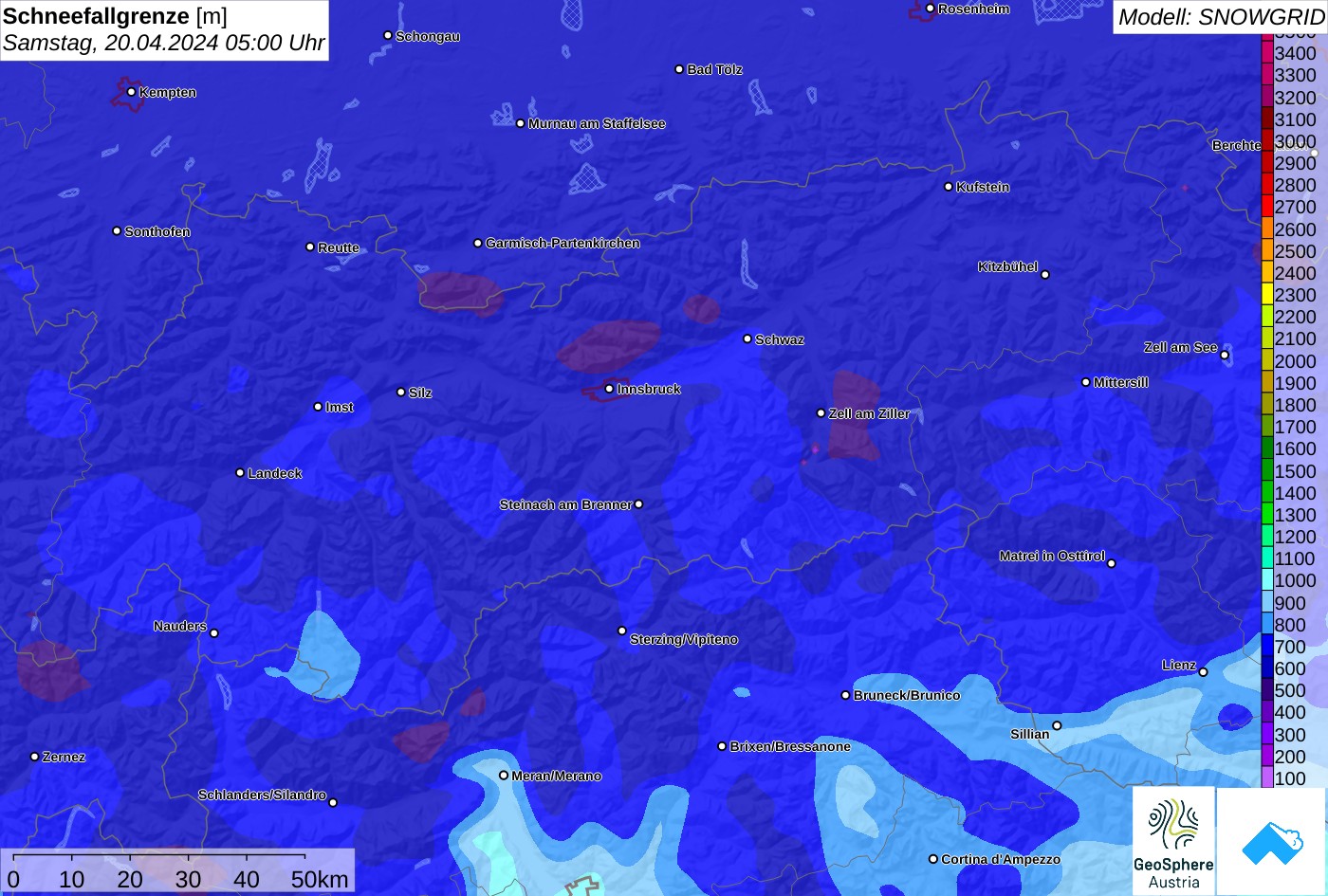Select the 1000 m legend color swatch
1328x896 pixels.
tap(1266, 580)
